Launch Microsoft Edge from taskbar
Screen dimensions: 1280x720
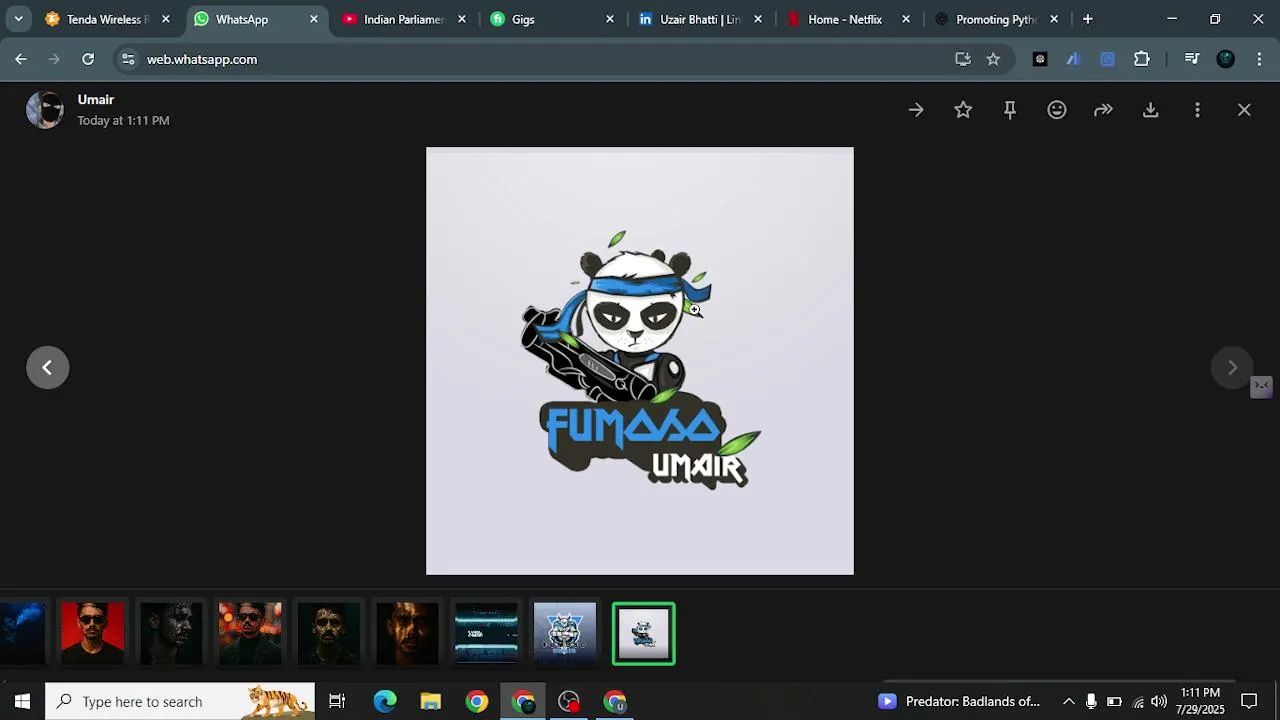(x=384, y=701)
